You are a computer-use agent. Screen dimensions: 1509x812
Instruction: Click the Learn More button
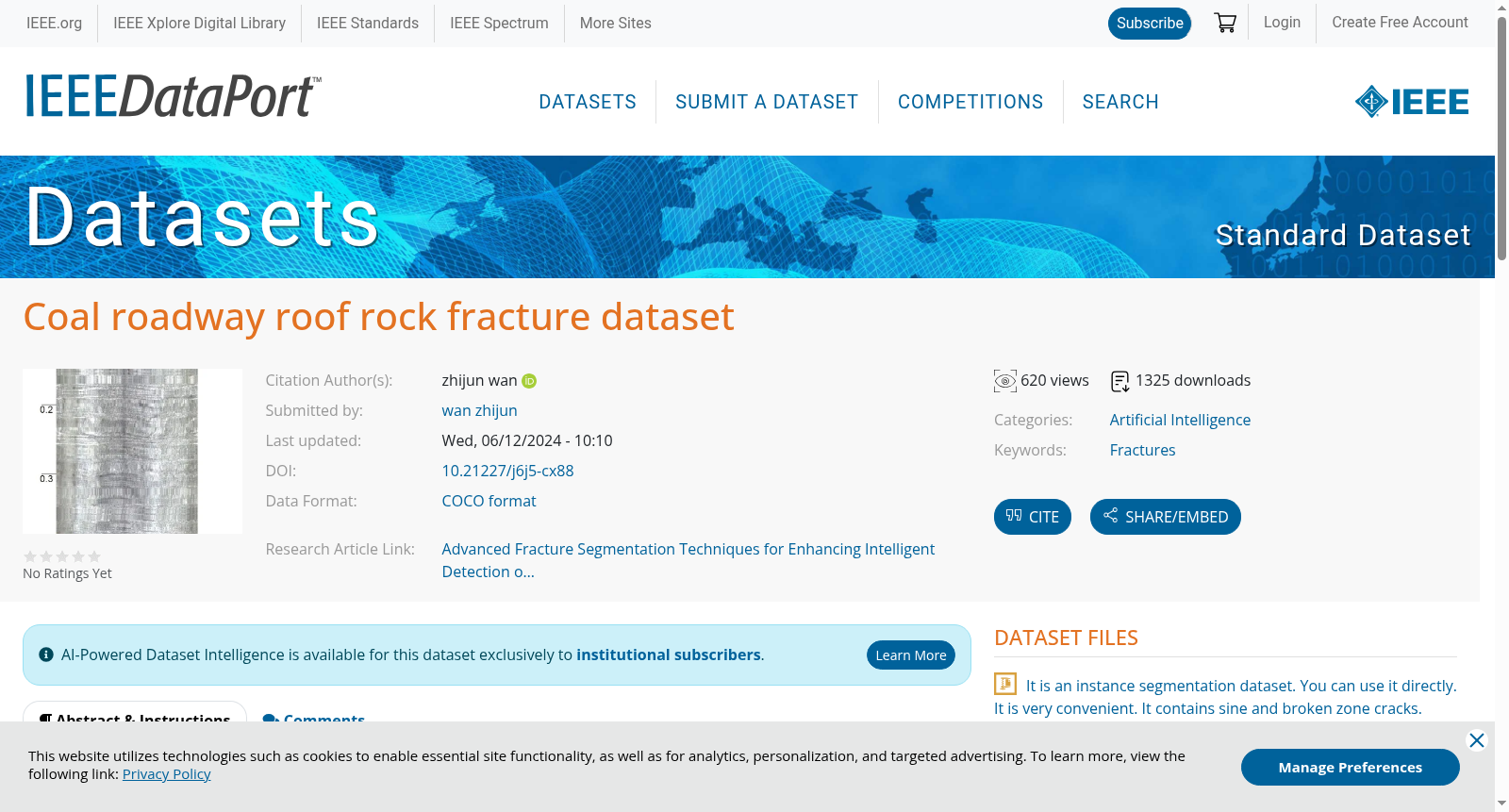click(x=911, y=655)
